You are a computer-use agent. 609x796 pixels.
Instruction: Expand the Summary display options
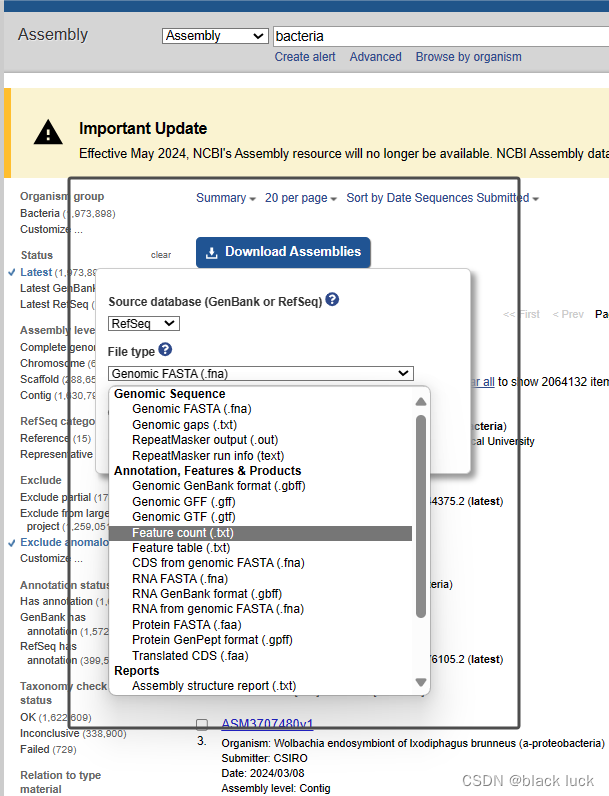226,198
